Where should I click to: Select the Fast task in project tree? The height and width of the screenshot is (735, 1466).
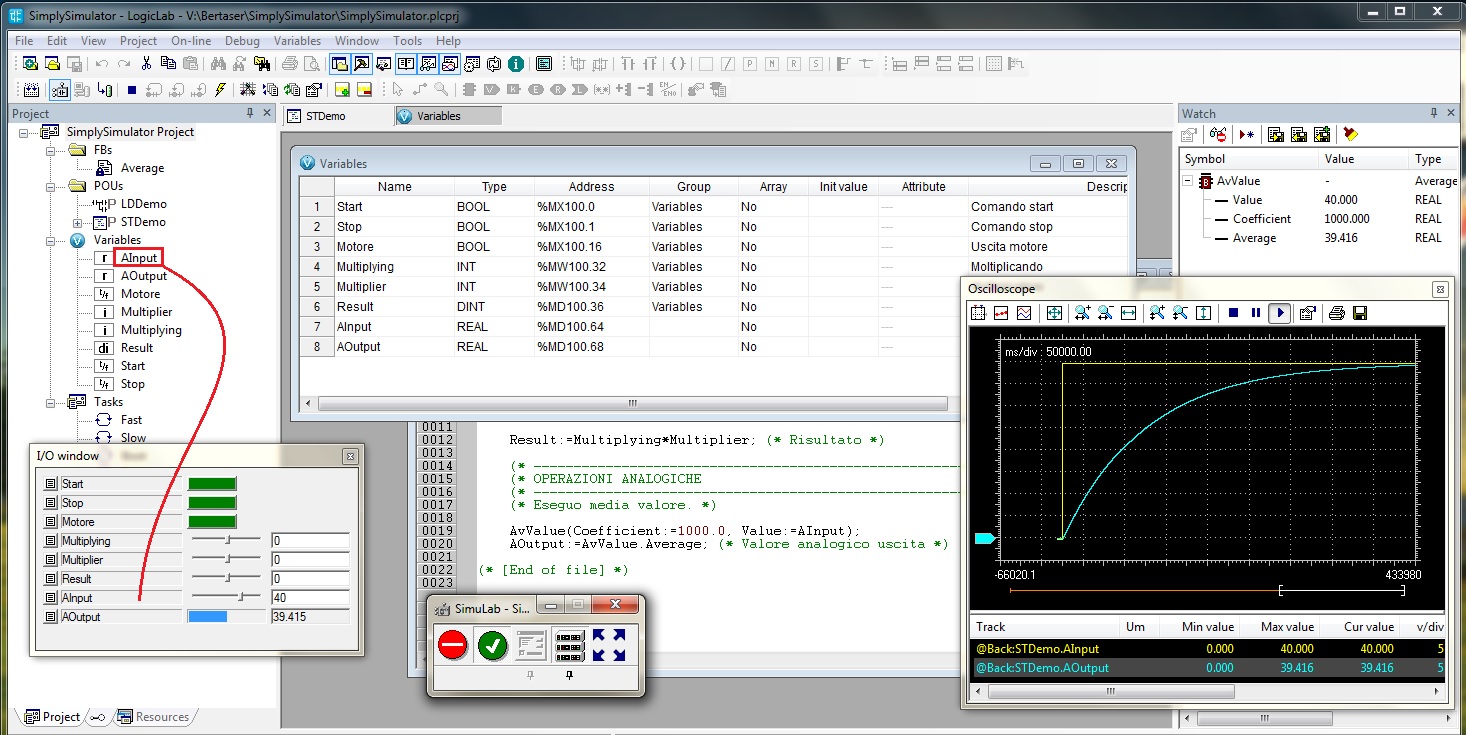click(131, 420)
